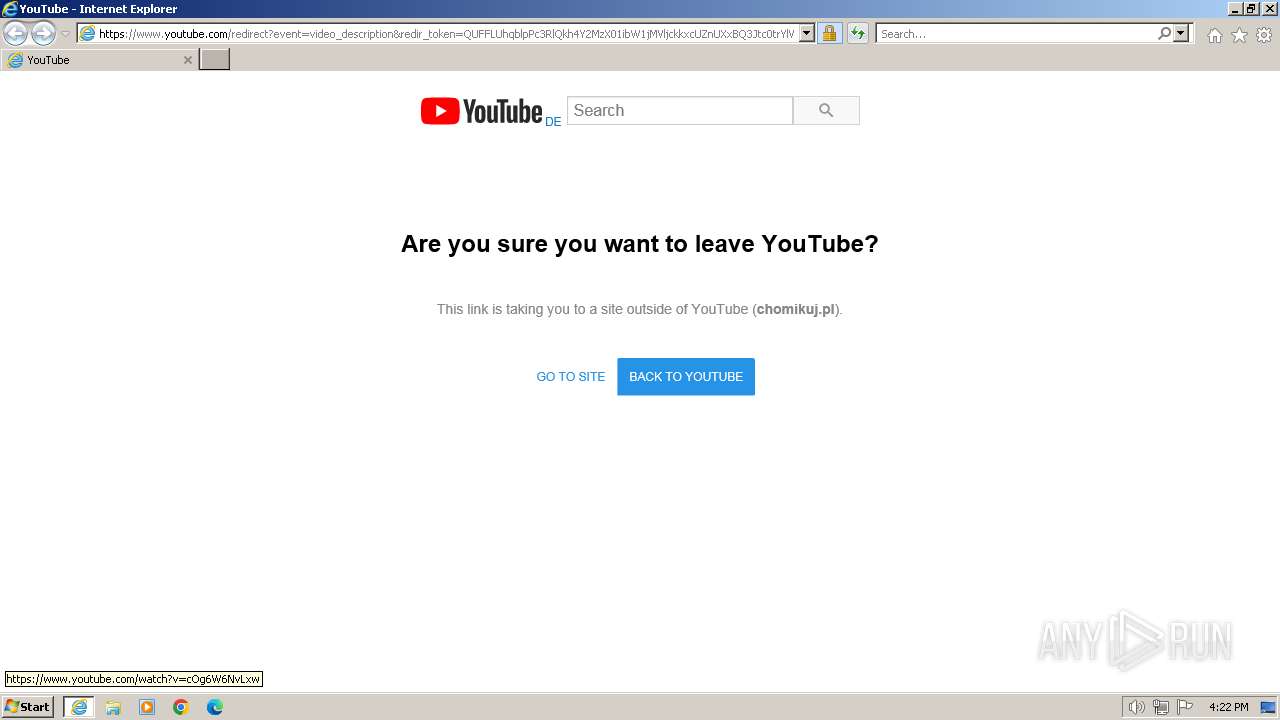This screenshot has height=720, width=1280.
Task: Click the browser Back arrow button
Action: [16, 33]
